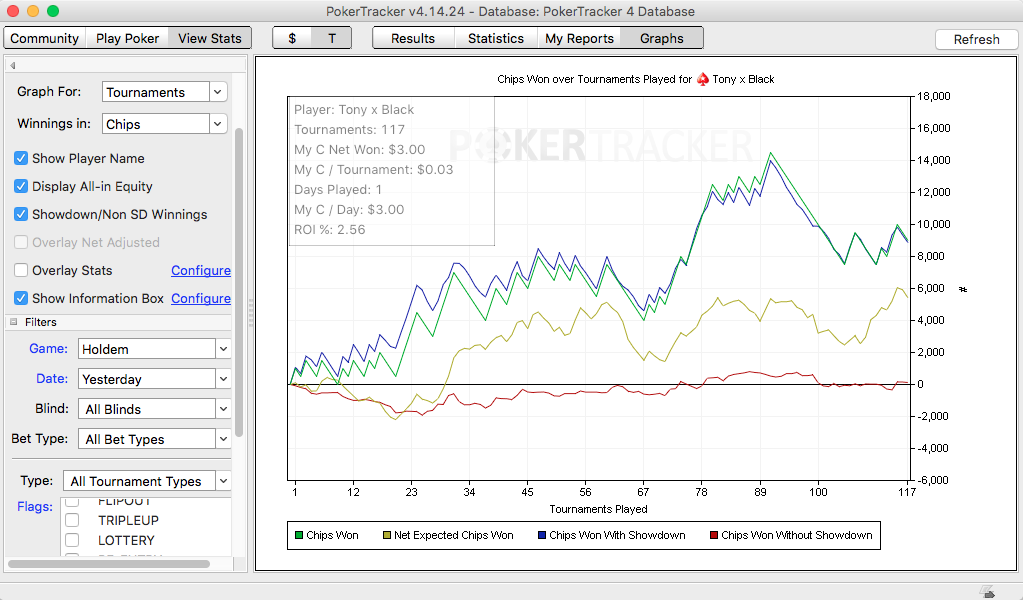Click the red Chips Won Without Showdown legend marker
Viewport: 1023px width, 600px height.
[x=712, y=535]
